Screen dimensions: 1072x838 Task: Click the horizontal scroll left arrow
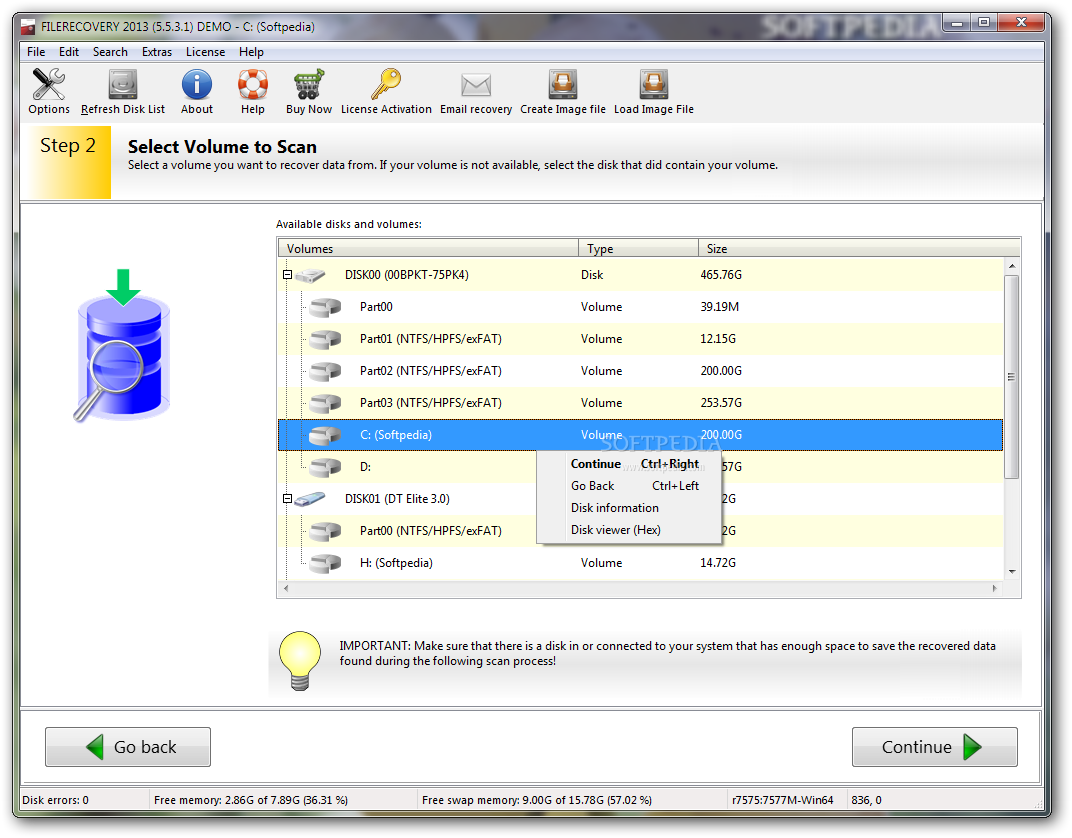tap(286, 588)
